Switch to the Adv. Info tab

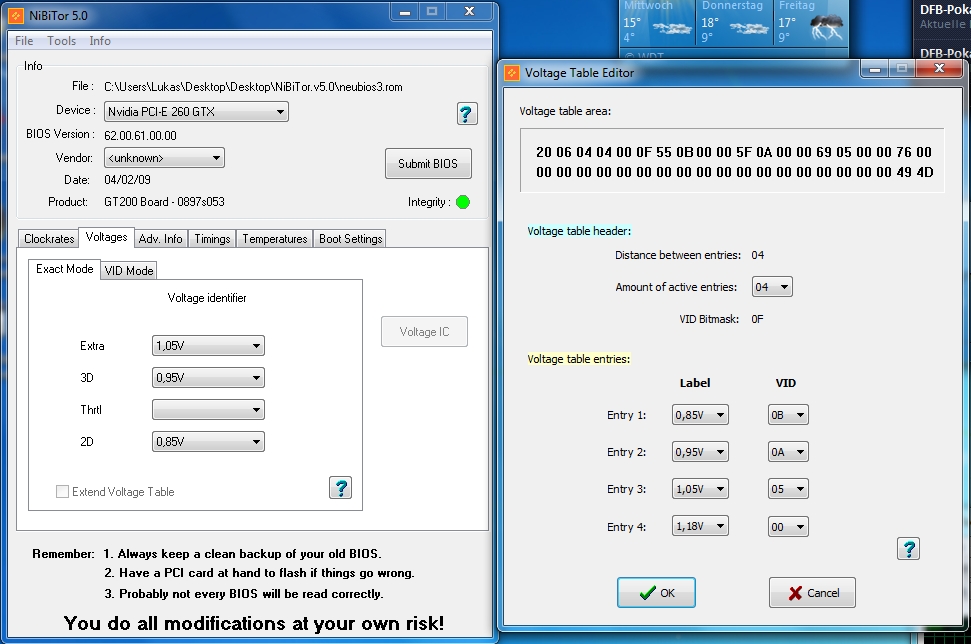coord(160,238)
